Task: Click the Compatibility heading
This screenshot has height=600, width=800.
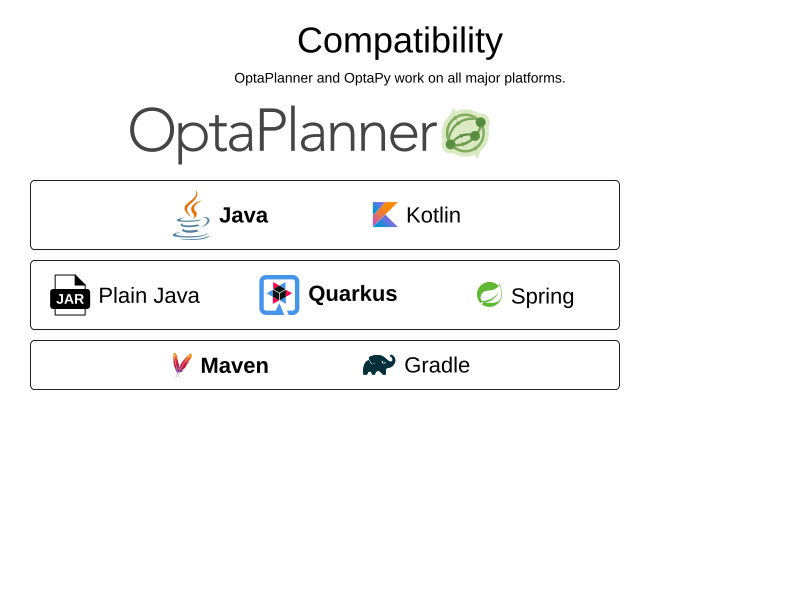Action: pos(400,40)
